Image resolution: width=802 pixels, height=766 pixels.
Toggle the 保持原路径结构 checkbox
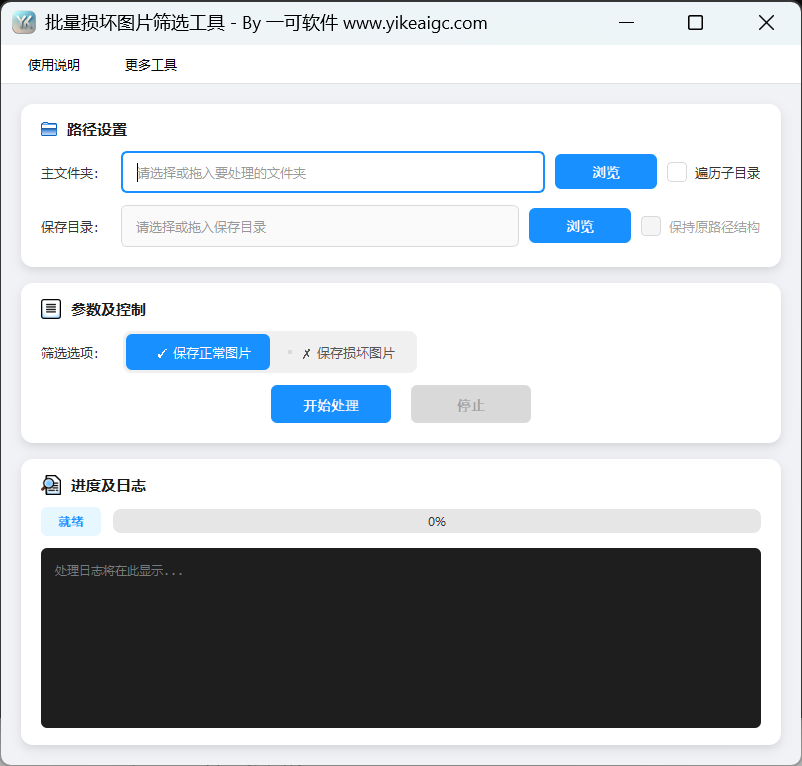coord(651,226)
